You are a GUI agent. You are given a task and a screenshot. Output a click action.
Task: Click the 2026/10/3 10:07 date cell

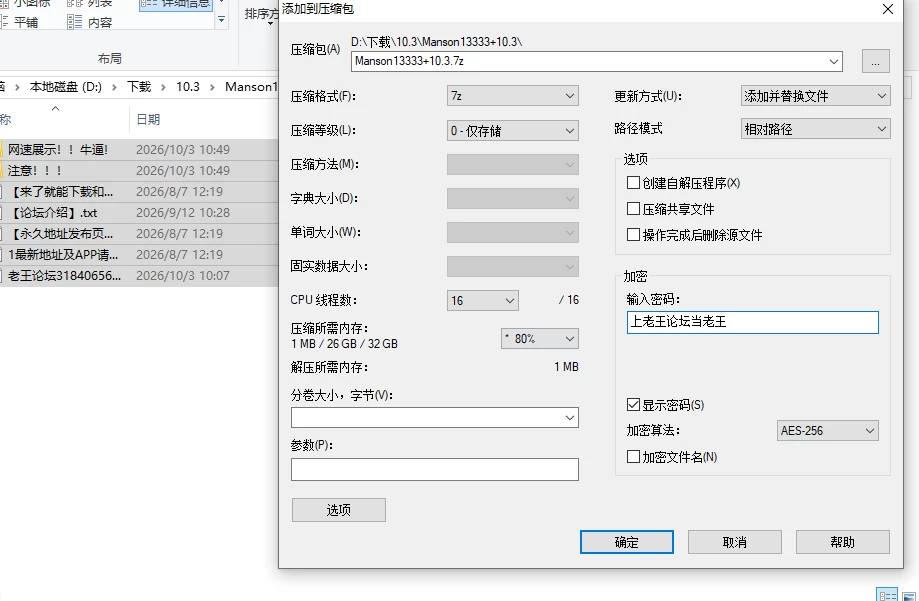183,276
